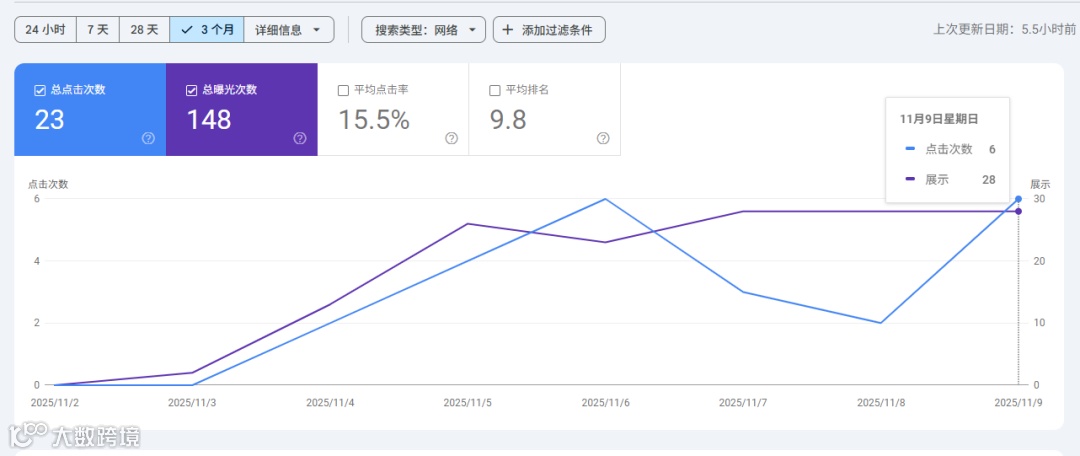Viewport: 1080px width, 456px height.
Task: Click the 点击次数 legend entry in tooltip
Action: pyautogui.click(x=948, y=149)
